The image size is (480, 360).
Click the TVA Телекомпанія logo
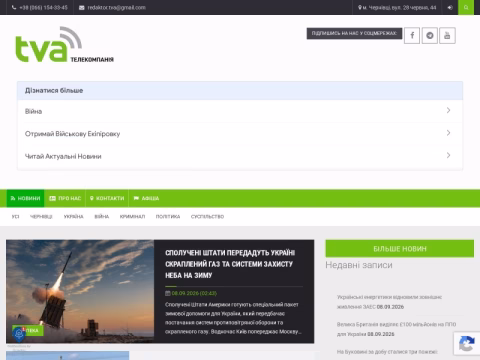point(64,45)
